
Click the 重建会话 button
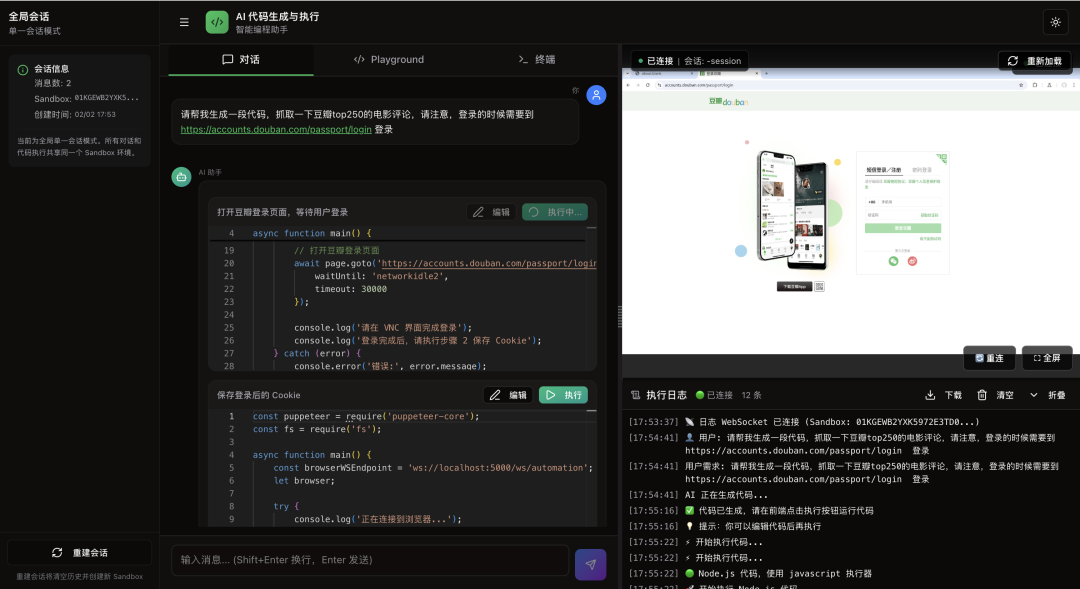(x=78, y=551)
